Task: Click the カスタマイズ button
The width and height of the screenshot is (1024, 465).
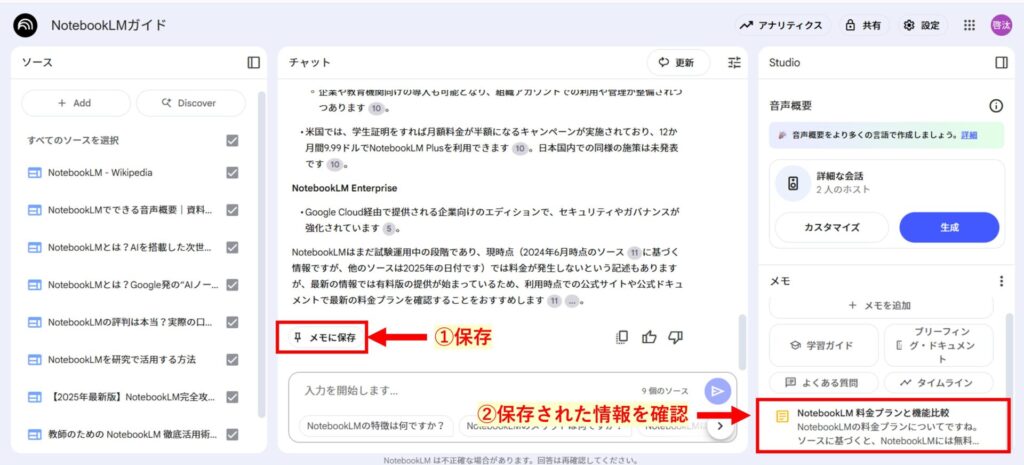Action: tap(831, 227)
